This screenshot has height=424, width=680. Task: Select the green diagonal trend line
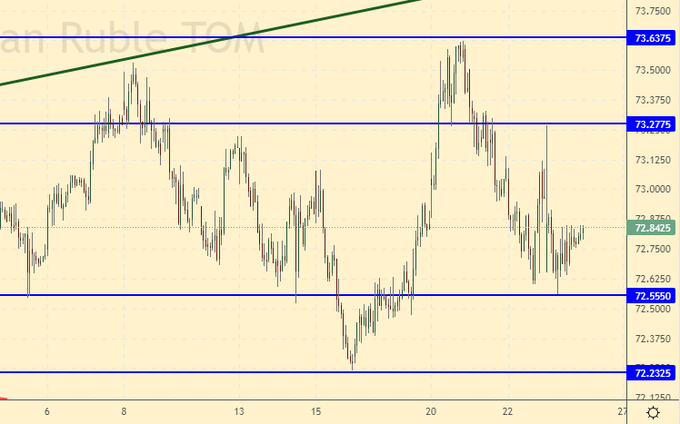pyautogui.click(x=200, y=45)
